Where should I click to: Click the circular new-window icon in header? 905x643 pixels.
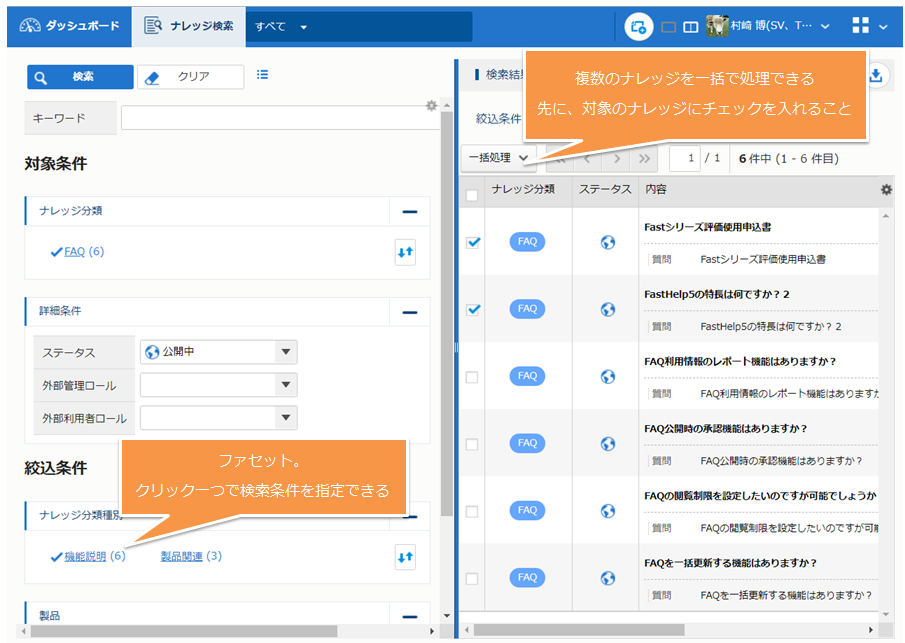638,27
